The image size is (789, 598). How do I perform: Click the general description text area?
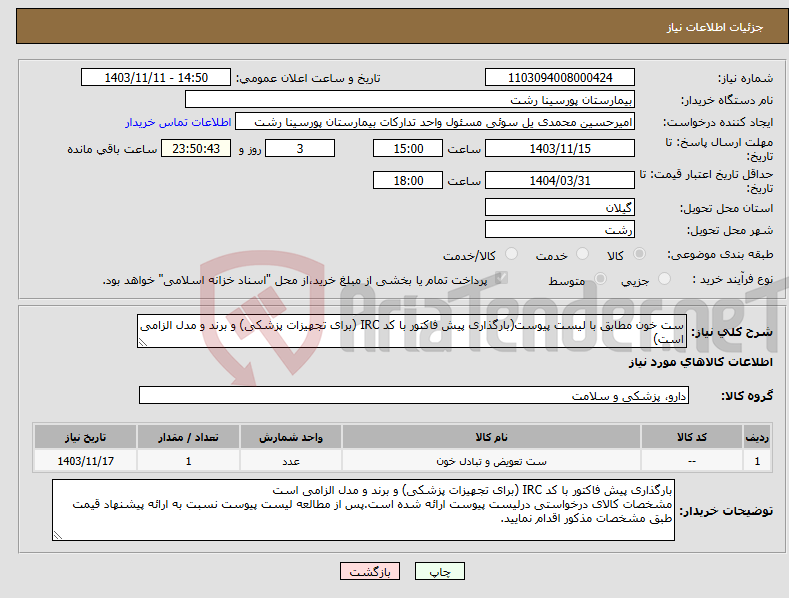point(412,331)
